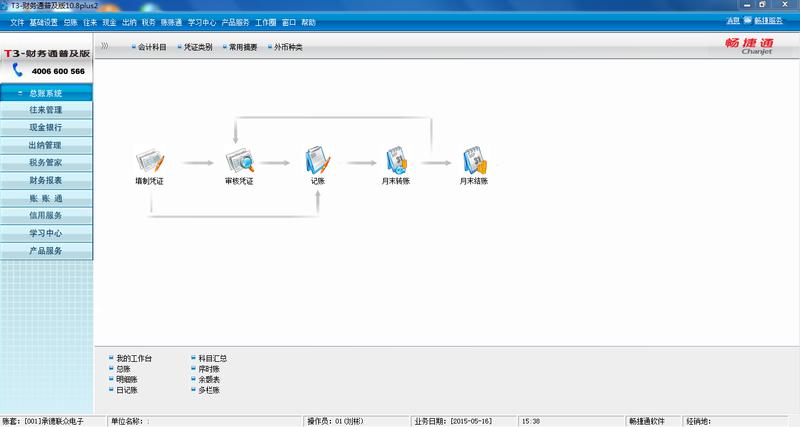Image resolution: width=800 pixels, height=427 pixels.
Task: Click the 消息 link at top right
Action: [x=733, y=20]
